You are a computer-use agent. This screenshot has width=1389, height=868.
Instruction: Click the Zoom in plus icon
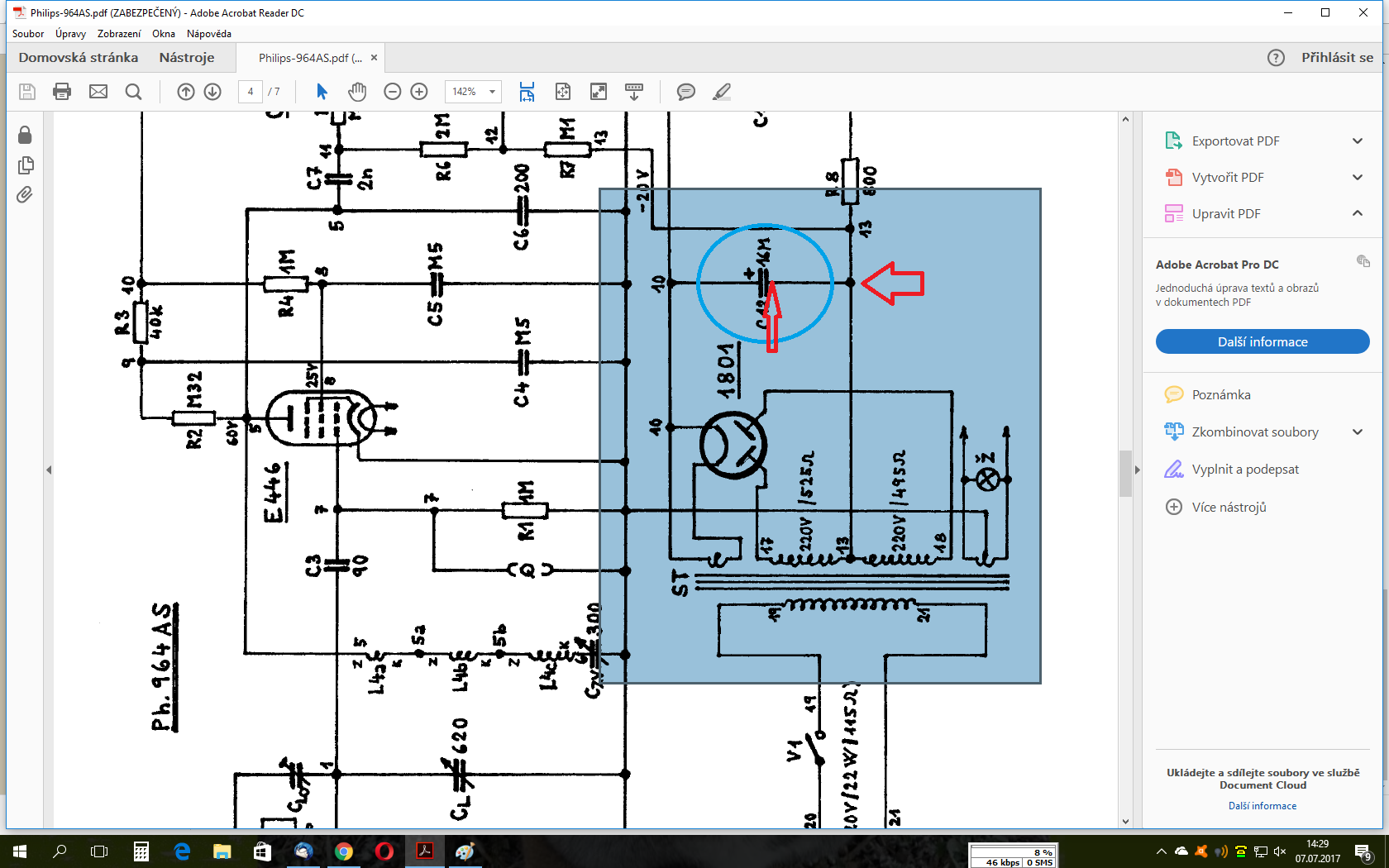(x=419, y=92)
